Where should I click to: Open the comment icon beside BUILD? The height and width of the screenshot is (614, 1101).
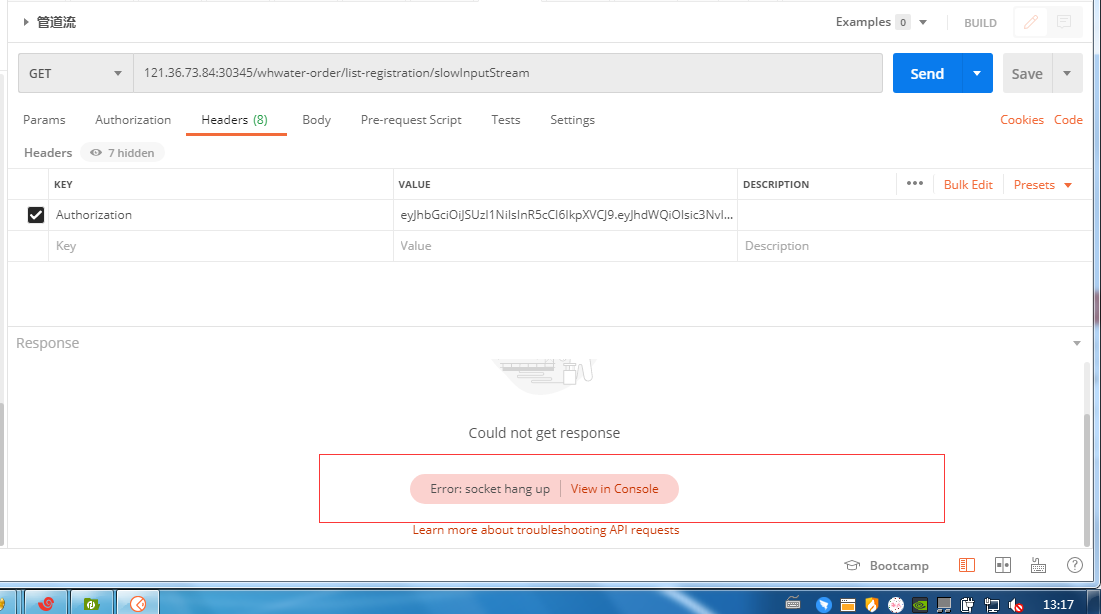click(1062, 22)
